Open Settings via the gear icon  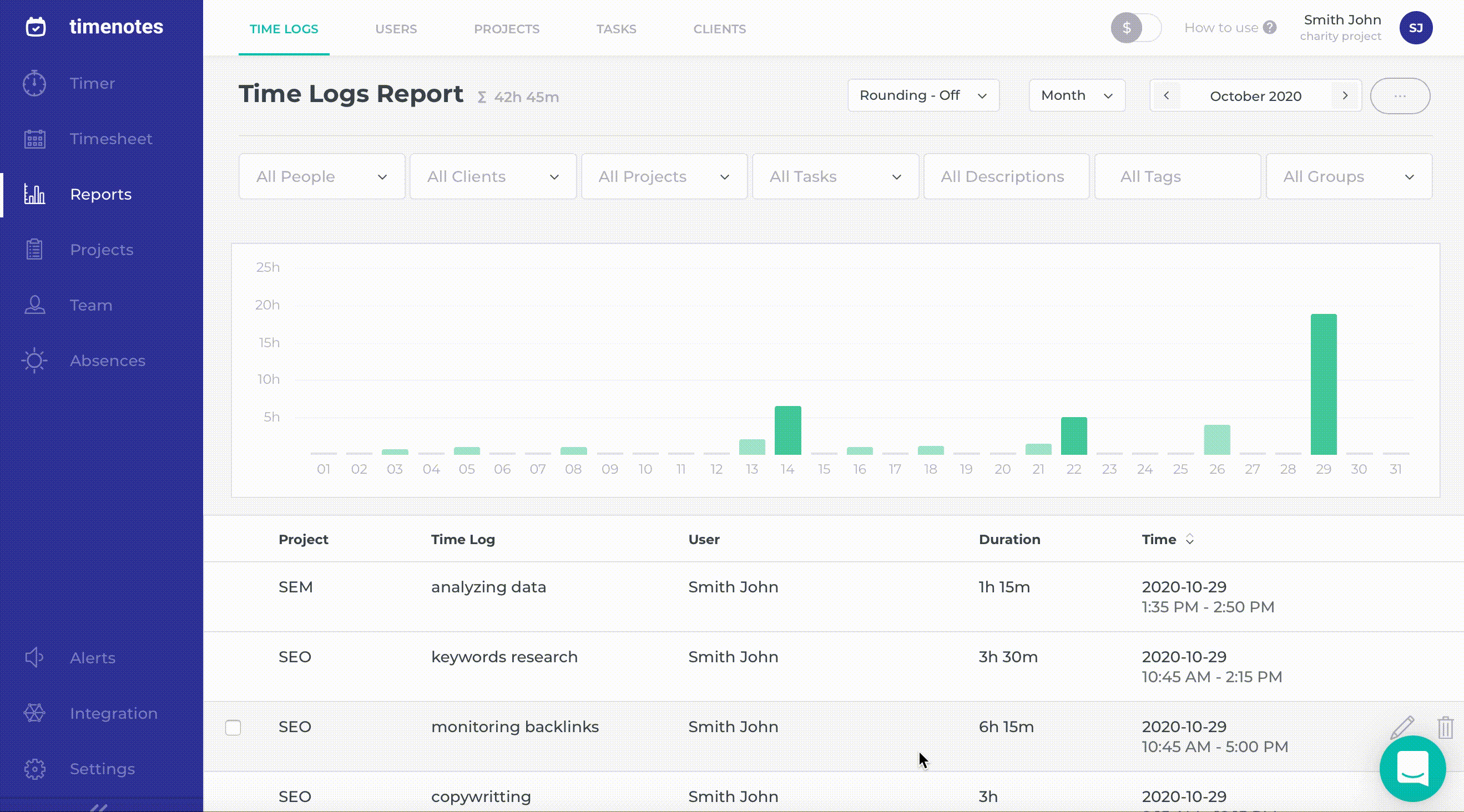[34, 769]
